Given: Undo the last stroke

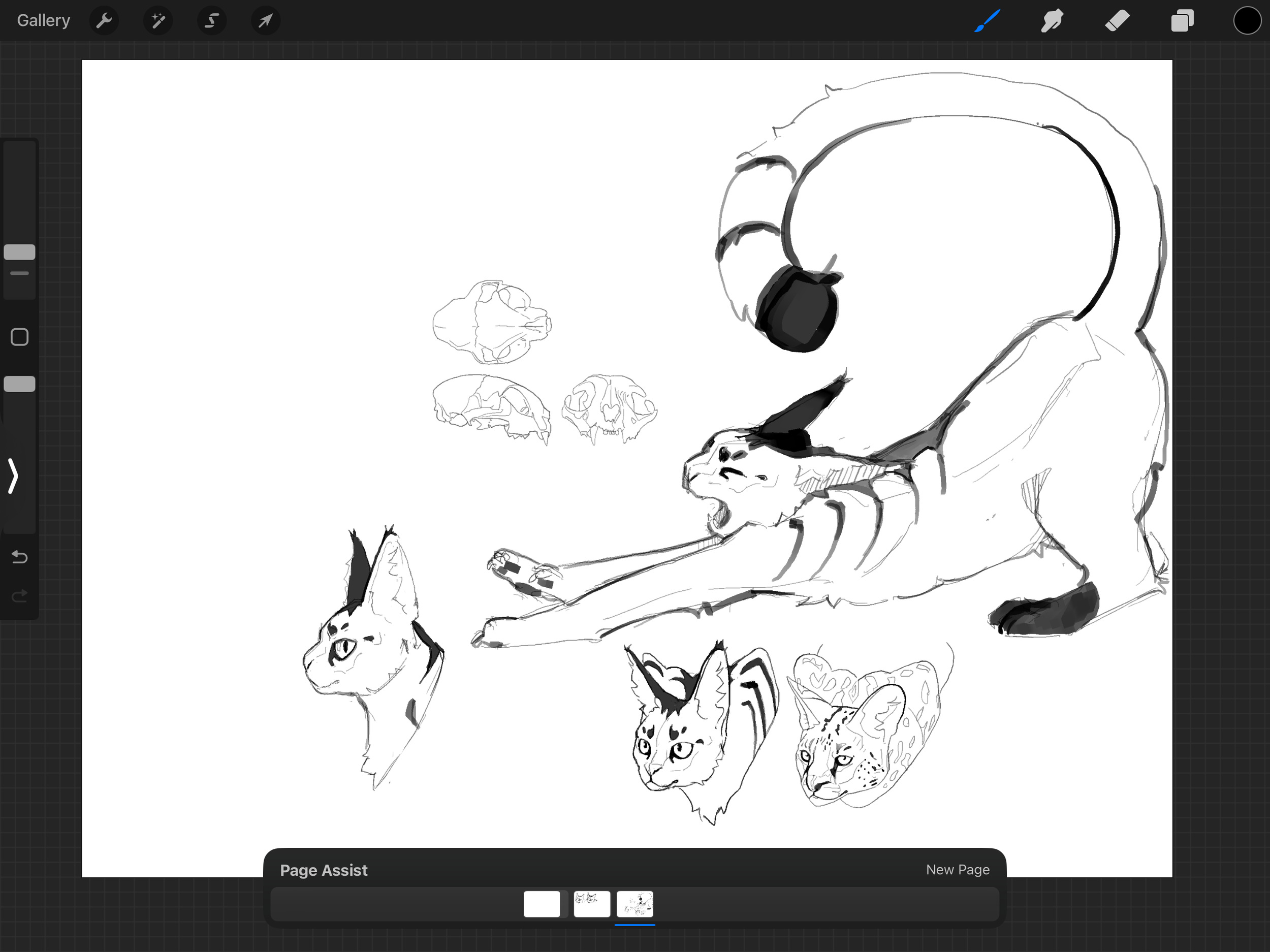Looking at the screenshot, I should coord(19,556).
